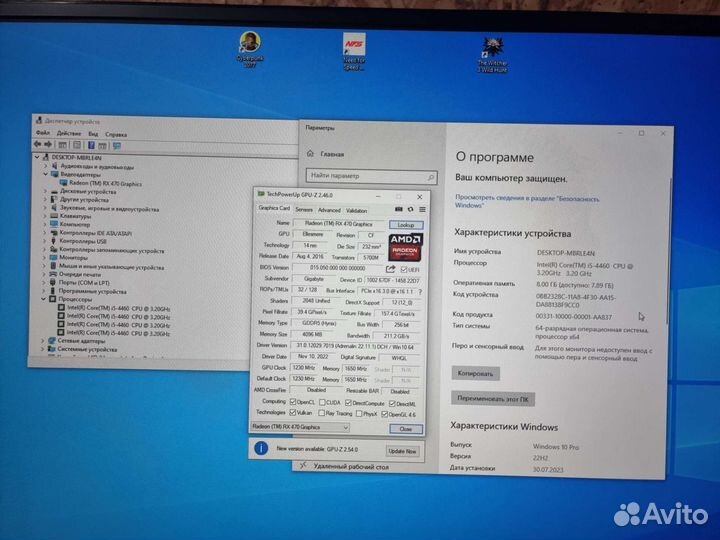This screenshot has height=540, width=720.
Task: Click the Forward arrow in Device Manager toolbar
Action: tap(48, 145)
